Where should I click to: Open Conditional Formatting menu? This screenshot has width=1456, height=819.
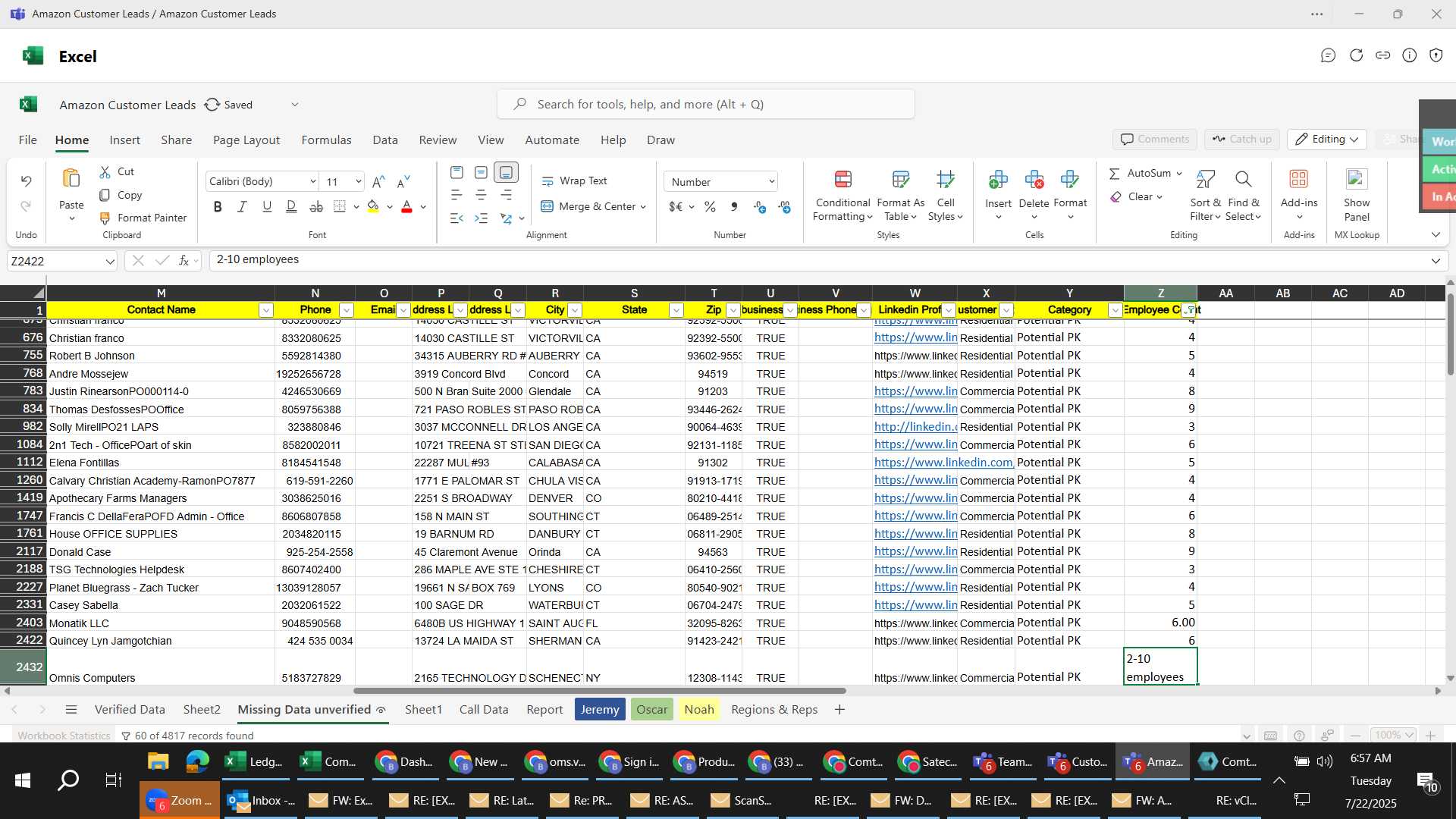point(843,196)
